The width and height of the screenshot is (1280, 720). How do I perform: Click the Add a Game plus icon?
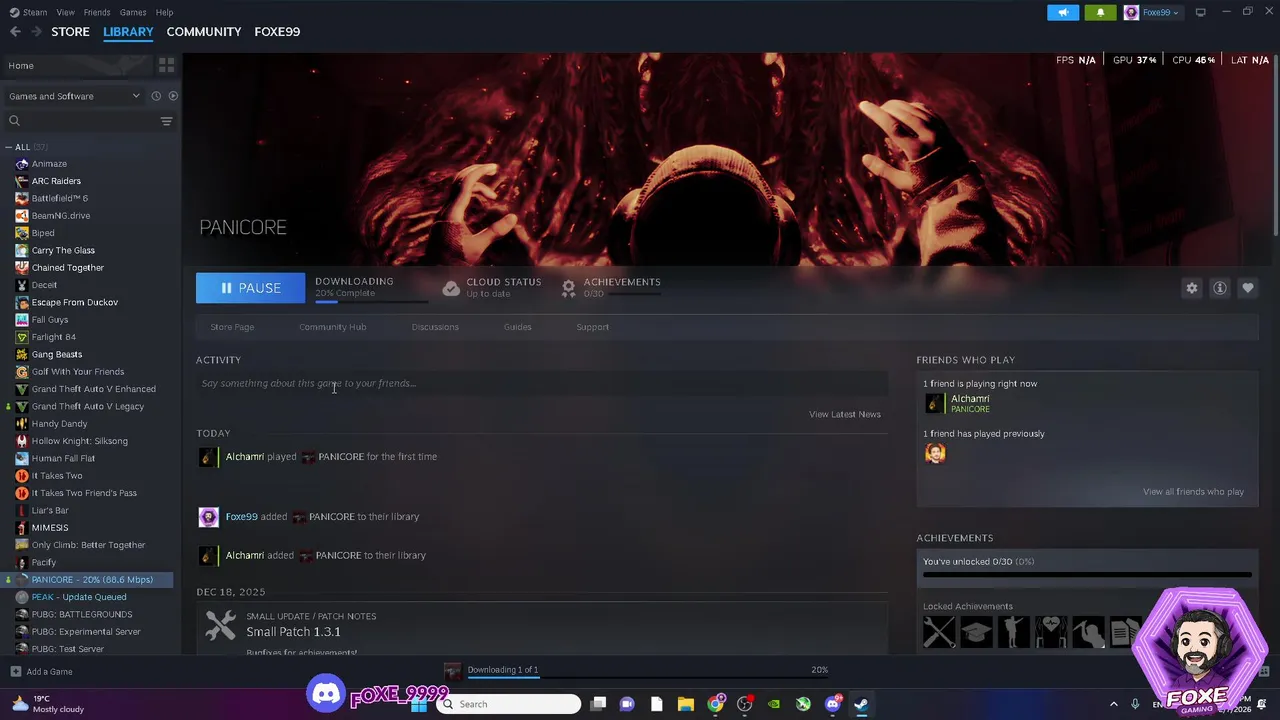15,672
